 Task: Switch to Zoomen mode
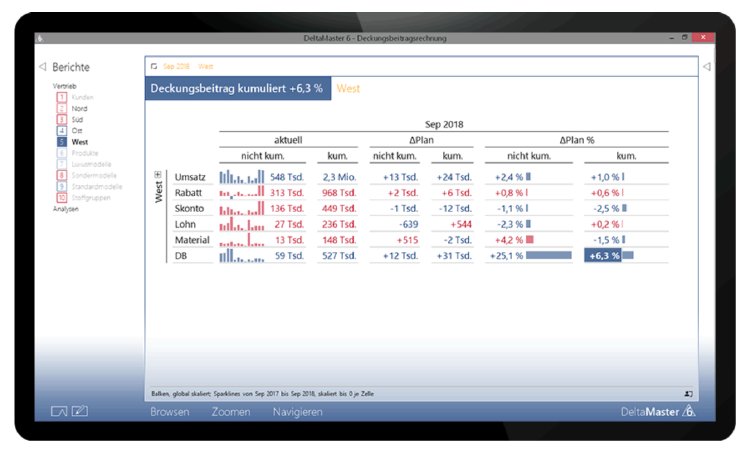pos(231,412)
